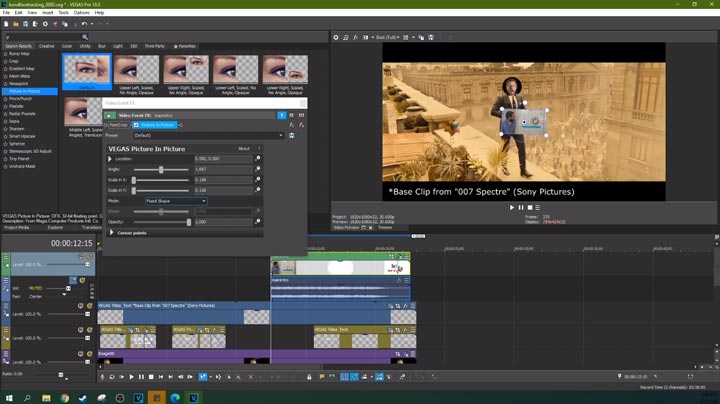Image resolution: width=720 pixels, height=404 pixels.
Task: Open Chrome from Windows taskbar
Action: (65, 398)
